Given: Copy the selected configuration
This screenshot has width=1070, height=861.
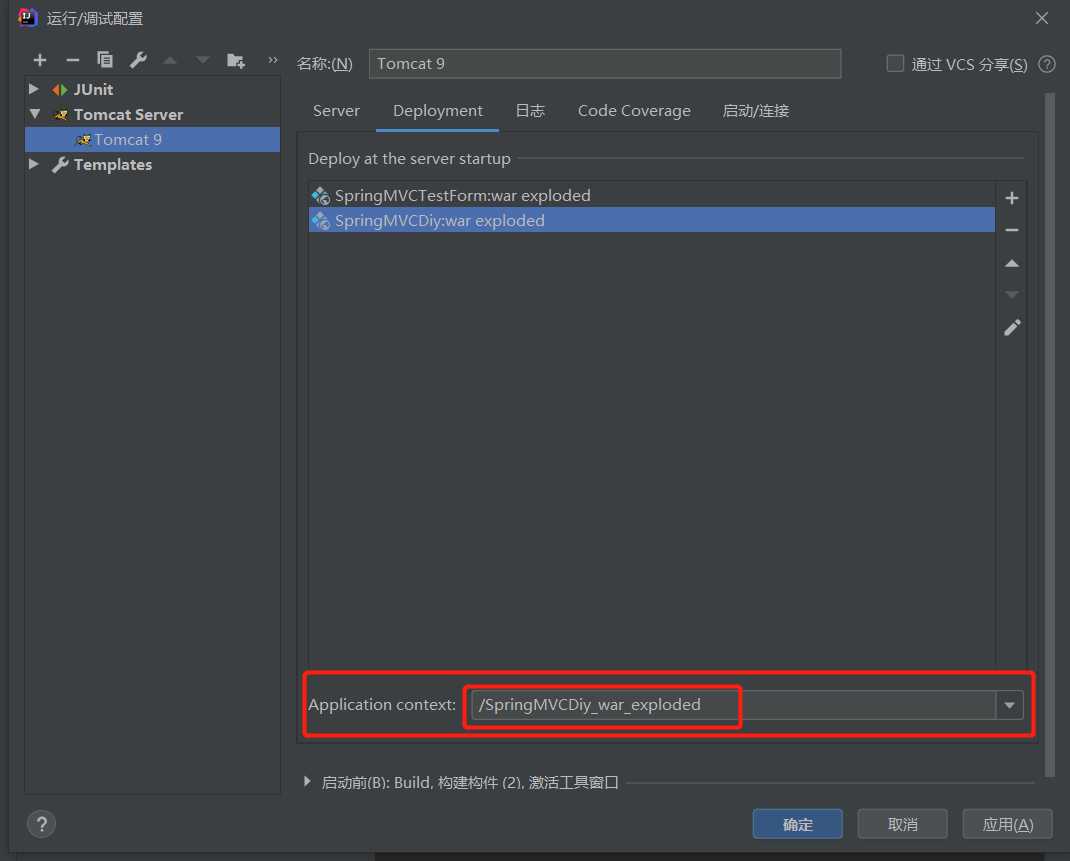Looking at the screenshot, I should [104, 60].
